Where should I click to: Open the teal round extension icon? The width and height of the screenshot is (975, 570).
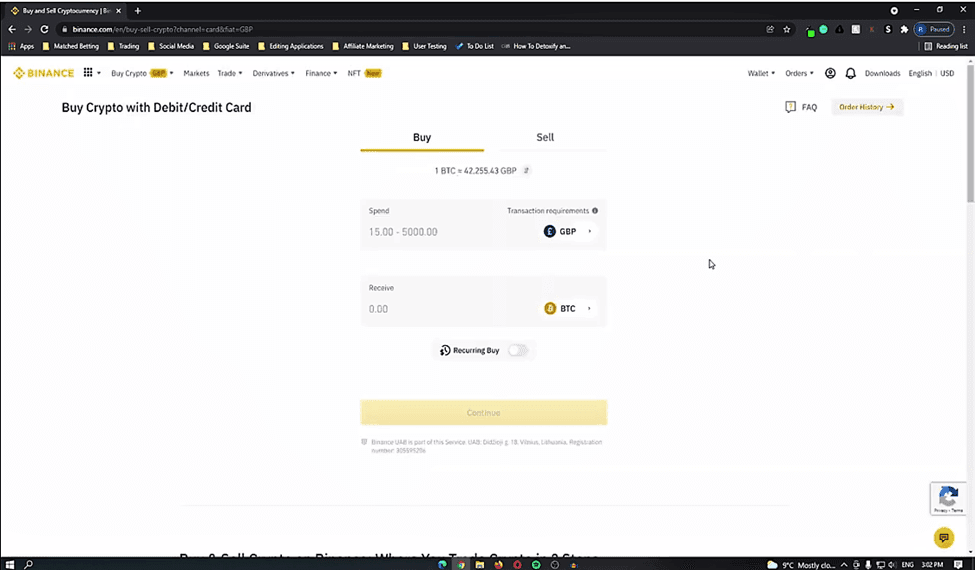pos(823,29)
